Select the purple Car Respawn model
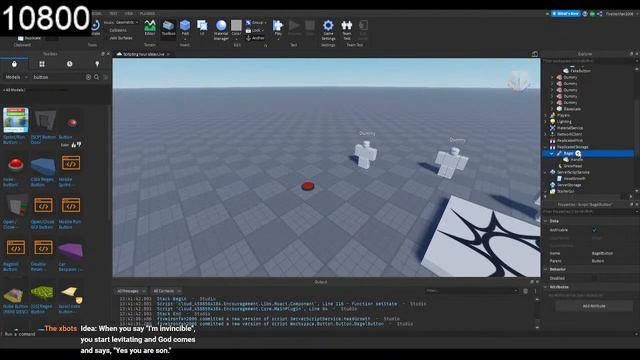Viewport: 640px width, 360px height. pos(71,250)
